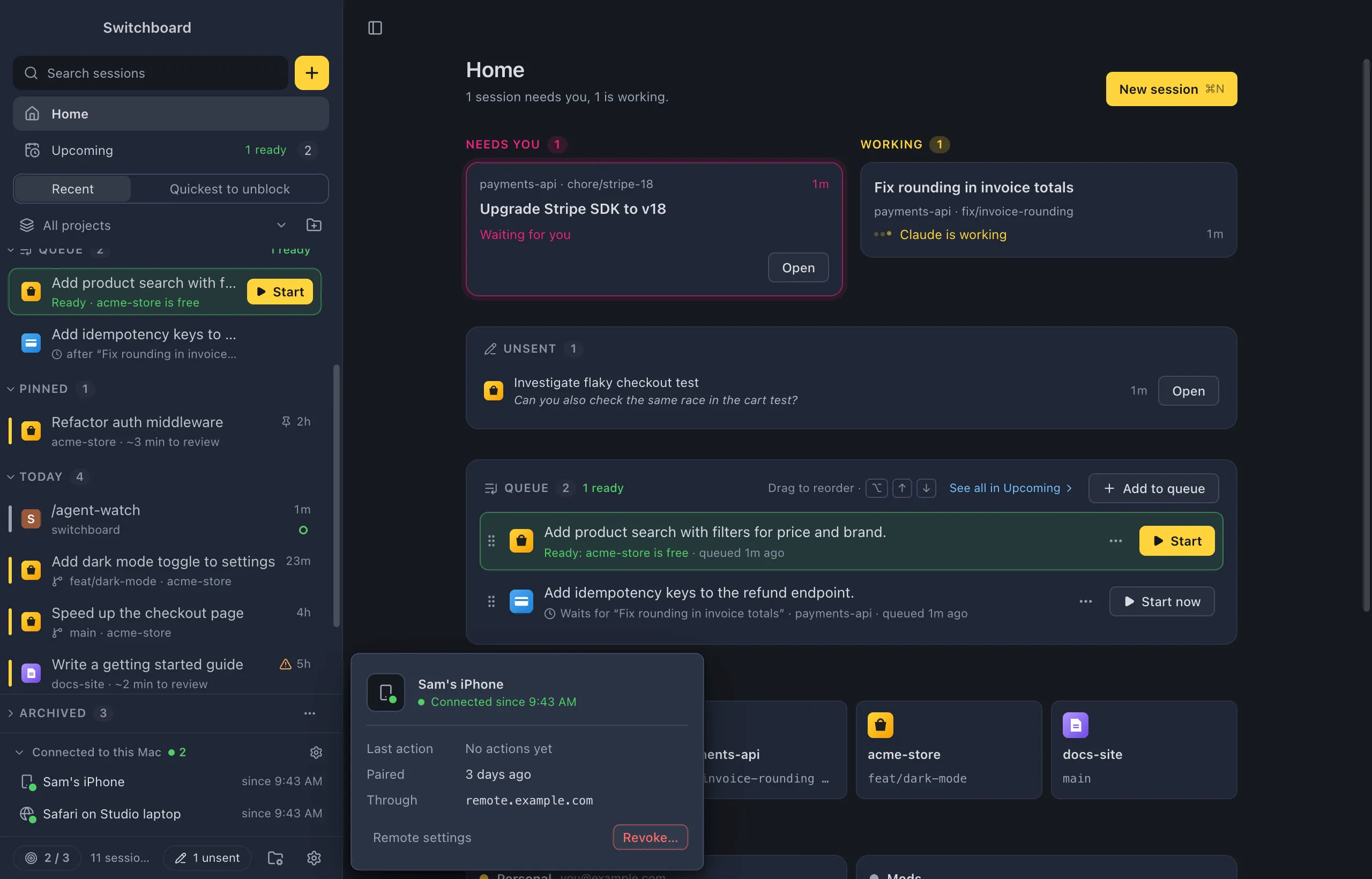Open the settings gear in bottom bar
1372x879 pixels.
tap(314, 858)
